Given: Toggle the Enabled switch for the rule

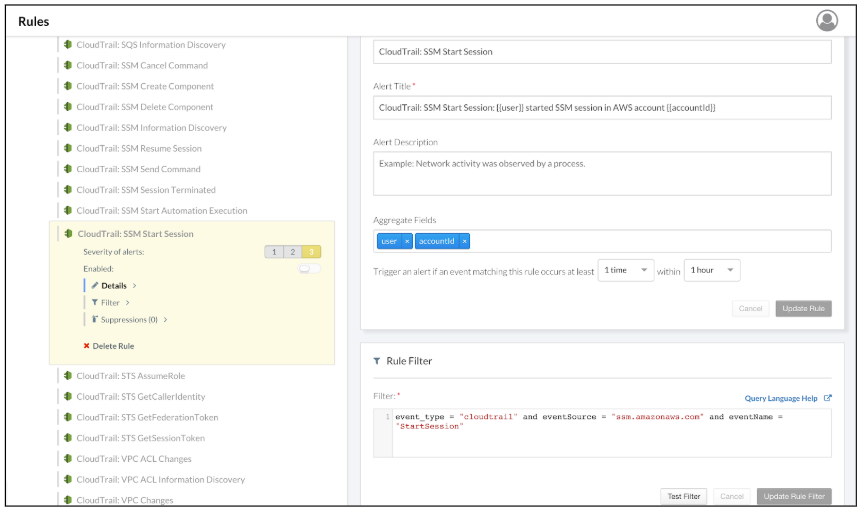Looking at the screenshot, I should [309, 269].
